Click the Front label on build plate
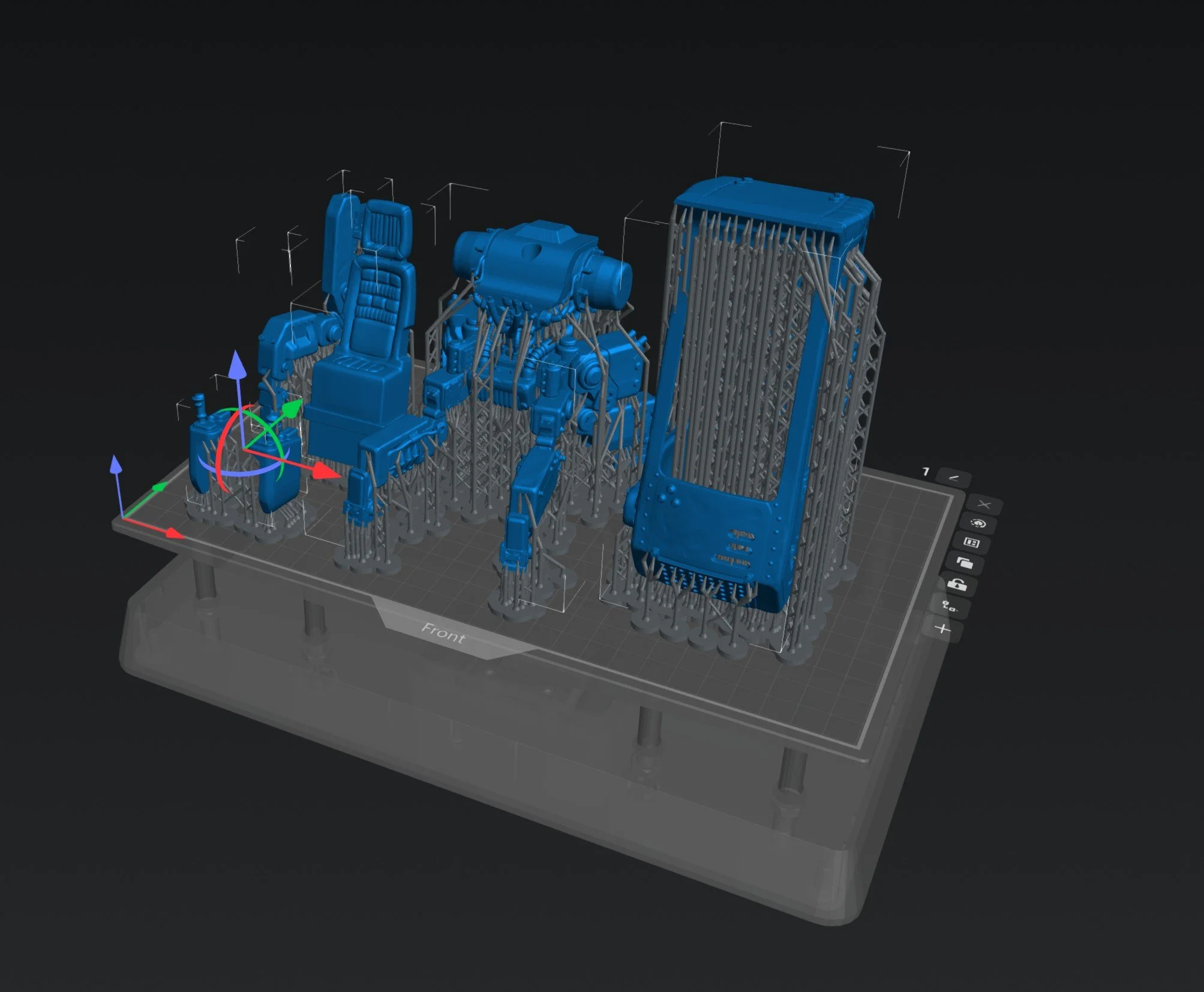 point(443,633)
